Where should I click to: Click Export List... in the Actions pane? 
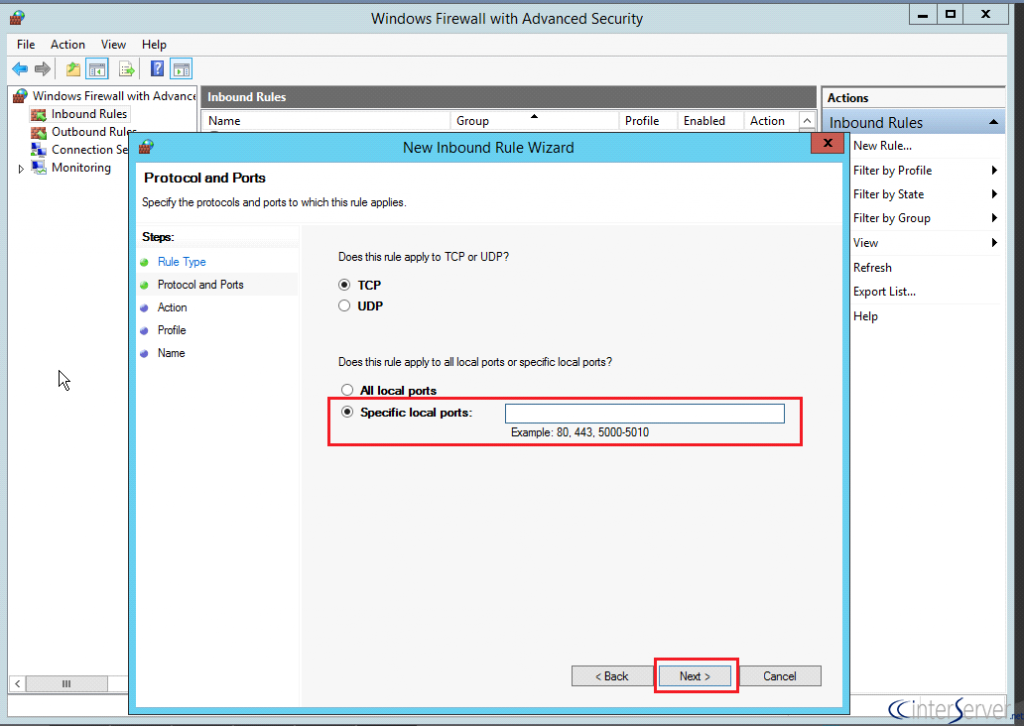(x=884, y=292)
